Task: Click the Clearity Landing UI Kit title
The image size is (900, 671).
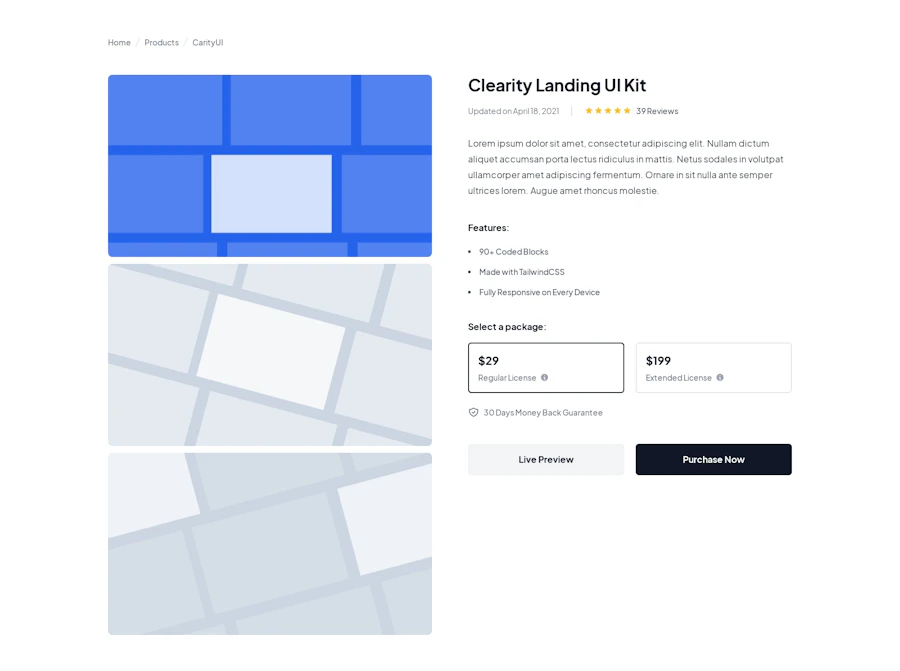Action: coord(557,86)
